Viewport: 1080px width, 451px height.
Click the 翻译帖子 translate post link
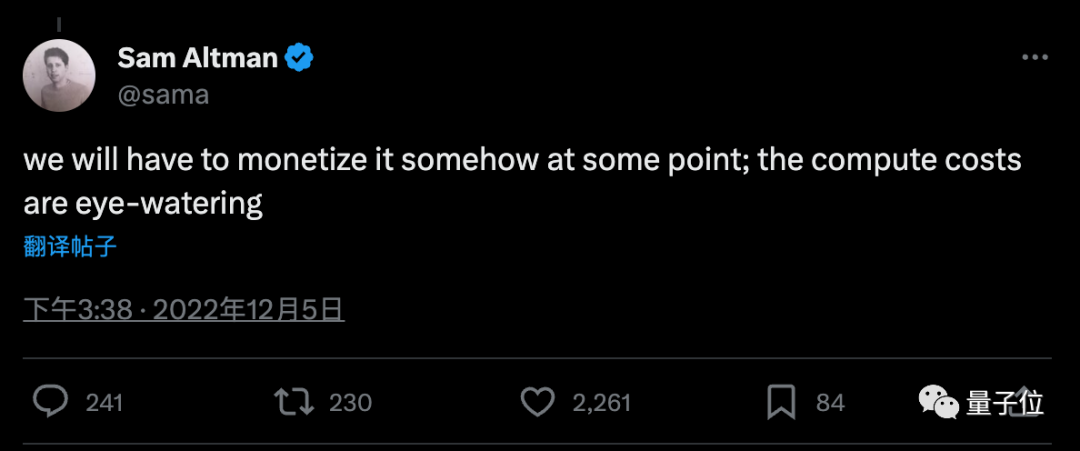tap(70, 247)
